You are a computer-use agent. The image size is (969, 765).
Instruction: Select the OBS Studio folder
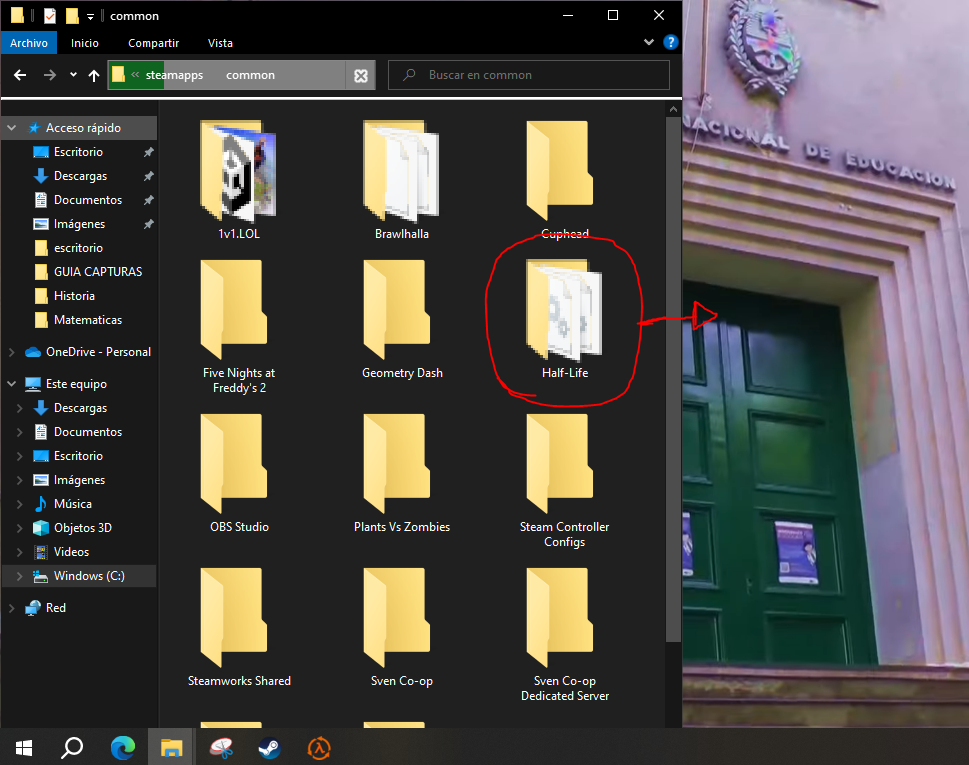click(x=239, y=473)
